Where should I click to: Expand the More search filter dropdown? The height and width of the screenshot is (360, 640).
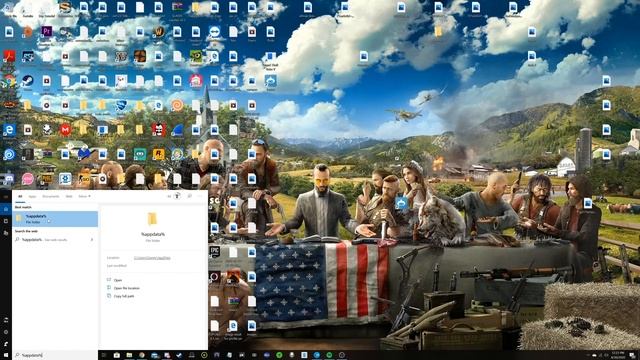click(84, 196)
